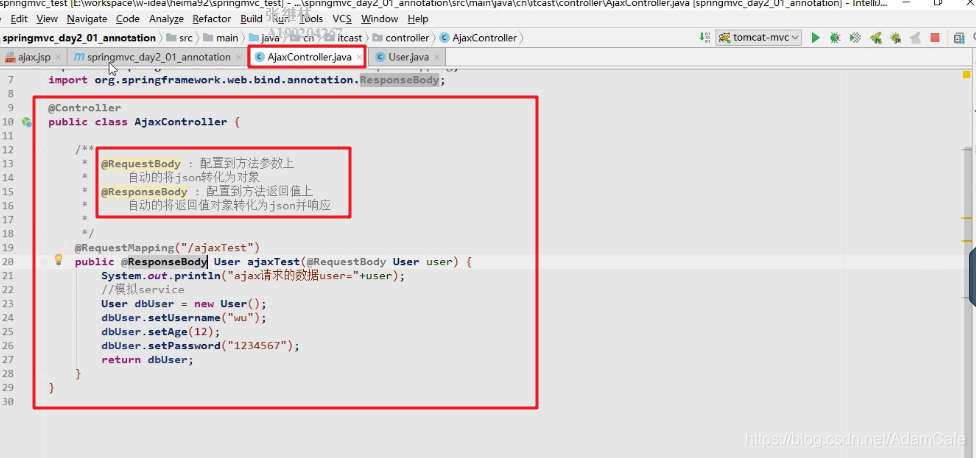
Task: Open the Navigate menu
Action: coord(87,19)
